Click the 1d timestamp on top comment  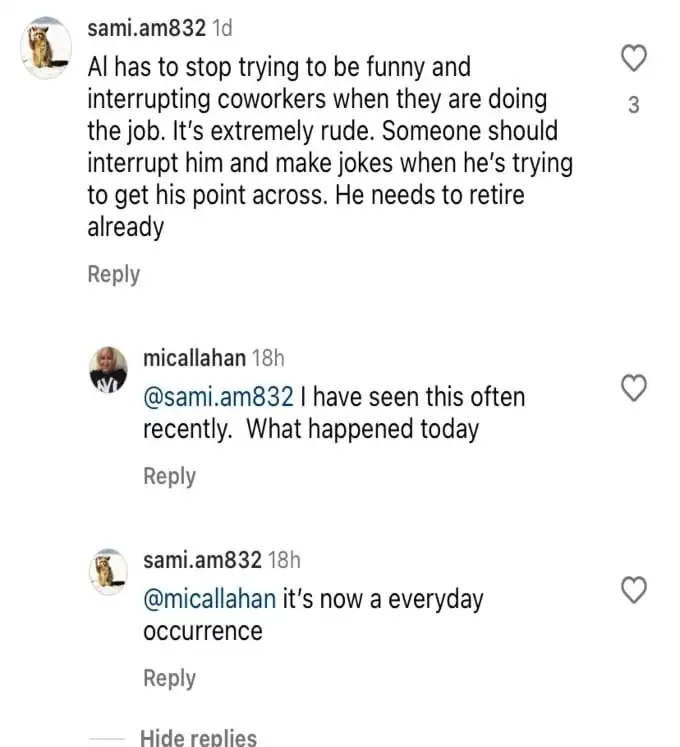pos(222,29)
